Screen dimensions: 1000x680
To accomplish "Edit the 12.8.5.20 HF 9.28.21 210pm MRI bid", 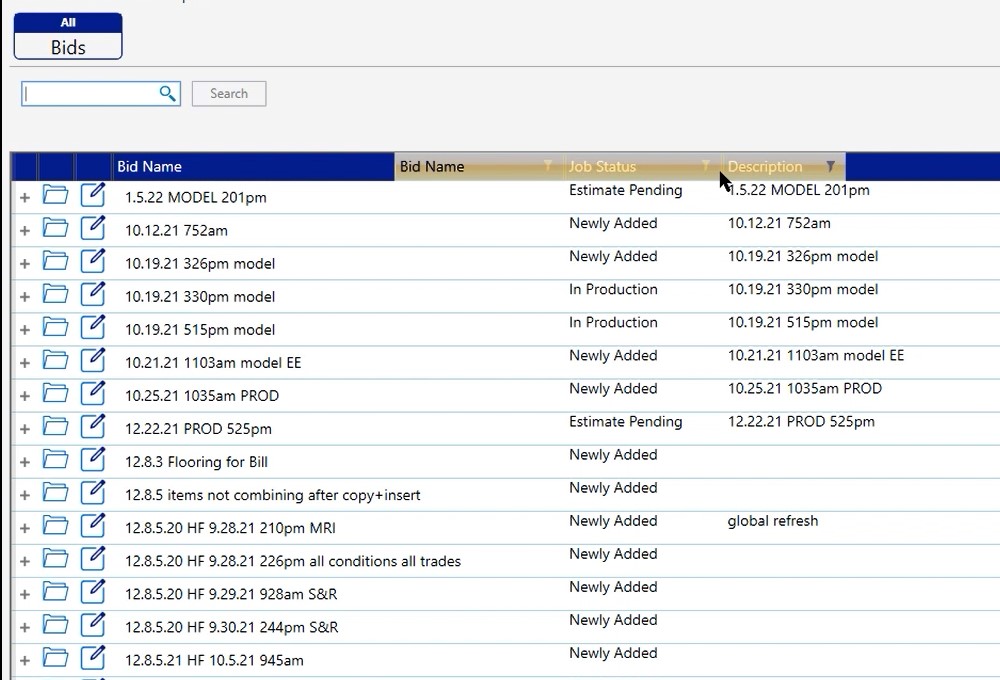I will click(92, 527).
